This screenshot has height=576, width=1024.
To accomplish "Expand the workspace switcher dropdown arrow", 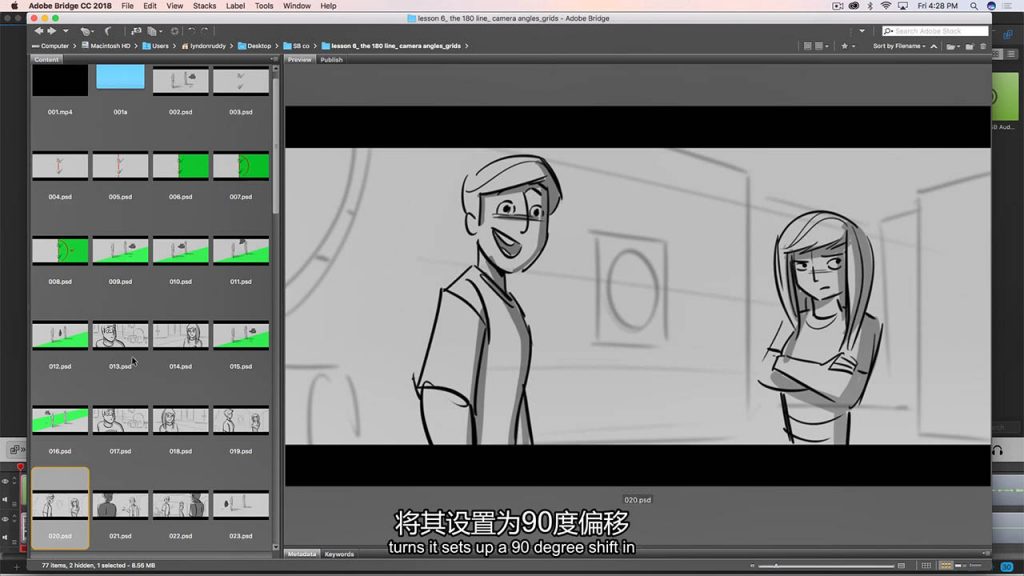I will point(862,31).
